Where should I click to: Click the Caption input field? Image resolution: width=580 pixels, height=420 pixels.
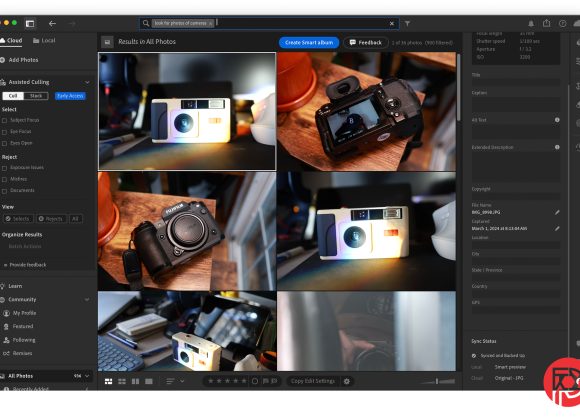pyautogui.click(x=516, y=104)
